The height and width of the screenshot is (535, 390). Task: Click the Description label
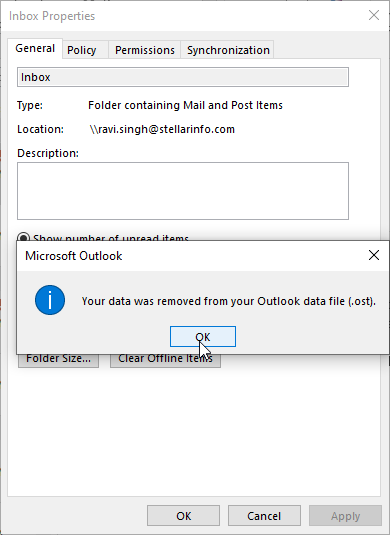pos(48,153)
